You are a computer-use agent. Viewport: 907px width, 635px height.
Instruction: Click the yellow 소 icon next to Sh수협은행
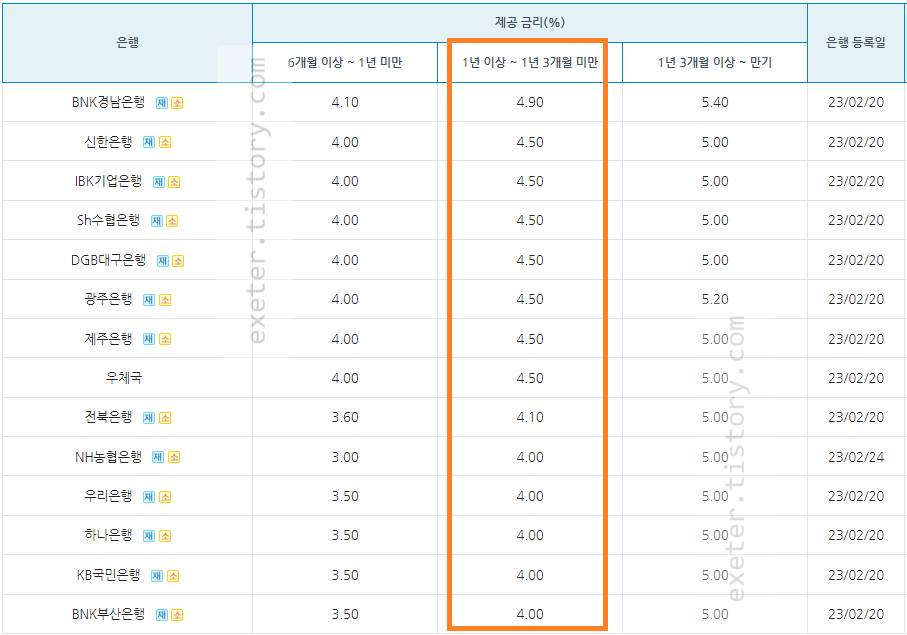(172, 221)
